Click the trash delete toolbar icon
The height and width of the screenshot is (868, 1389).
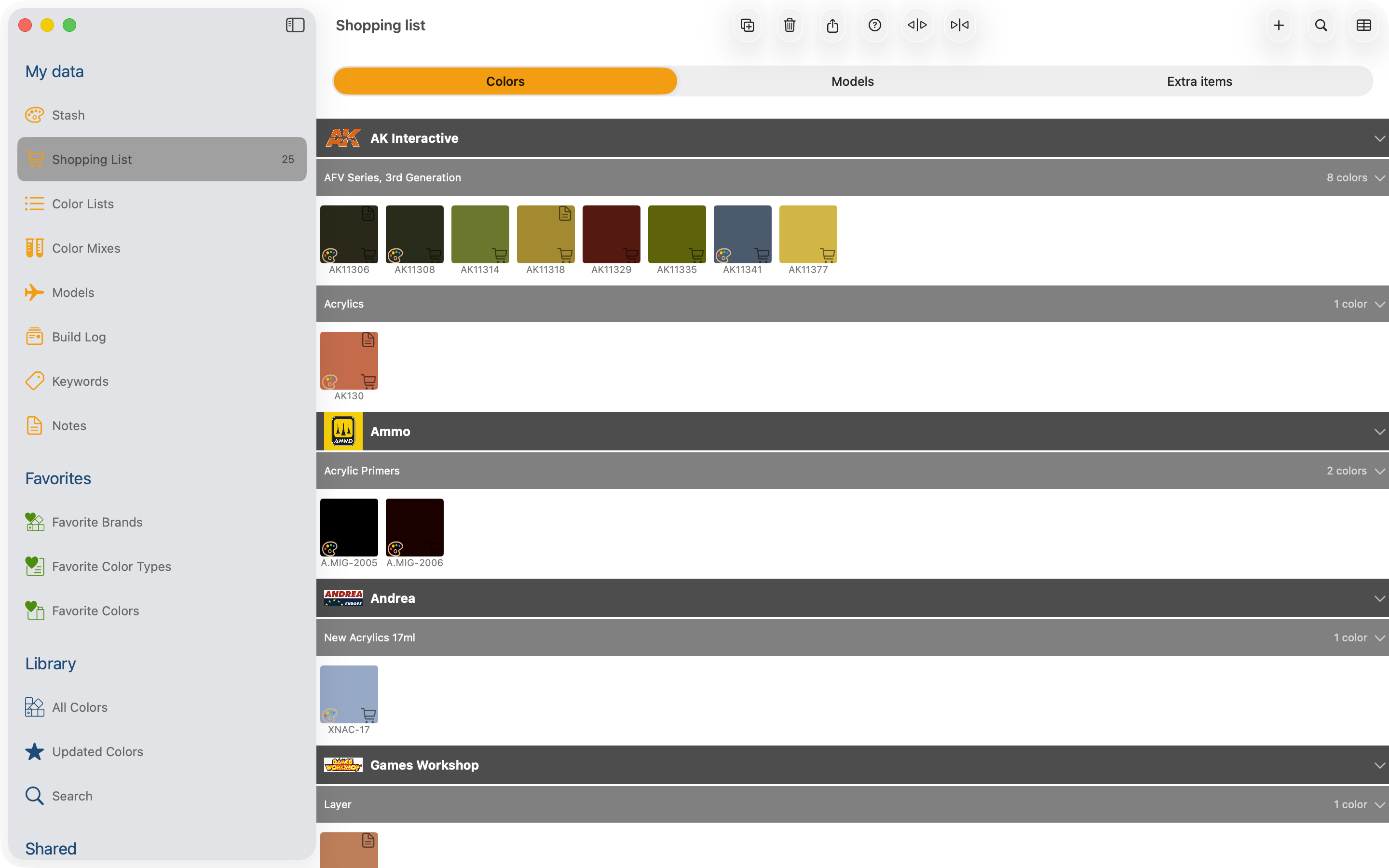pyautogui.click(x=790, y=25)
